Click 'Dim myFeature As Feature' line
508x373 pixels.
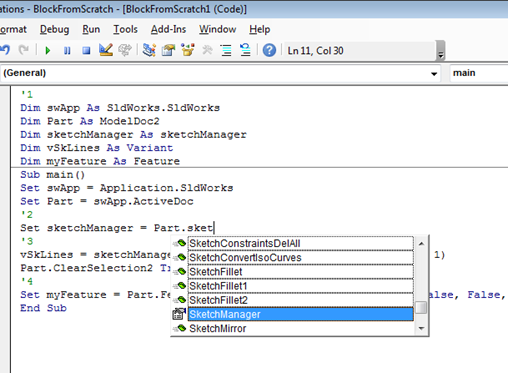click(x=100, y=161)
